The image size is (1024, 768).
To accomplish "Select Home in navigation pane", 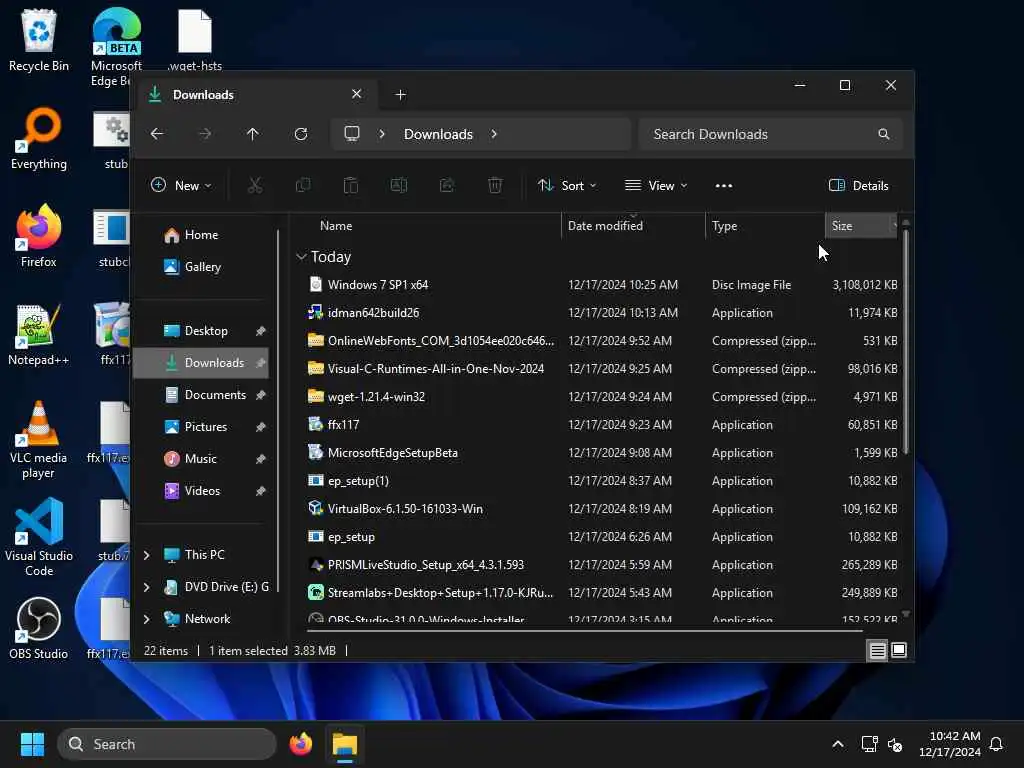I will [201, 234].
